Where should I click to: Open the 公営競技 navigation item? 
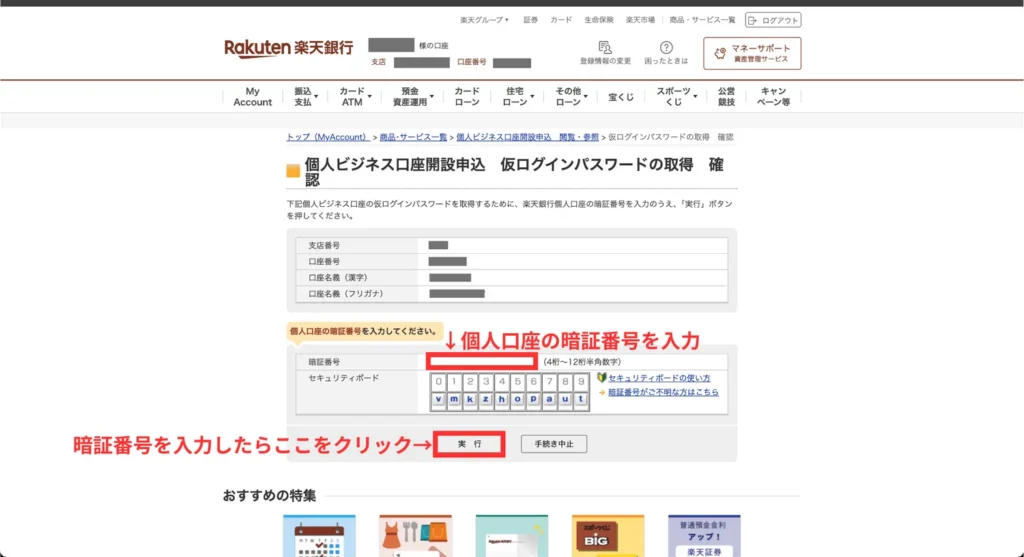point(726,97)
